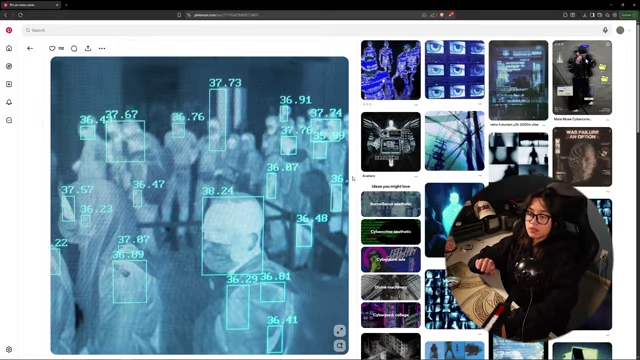The image size is (640, 360).
Task: Select the Pinterest browser tab
Action: coord(31,5)
